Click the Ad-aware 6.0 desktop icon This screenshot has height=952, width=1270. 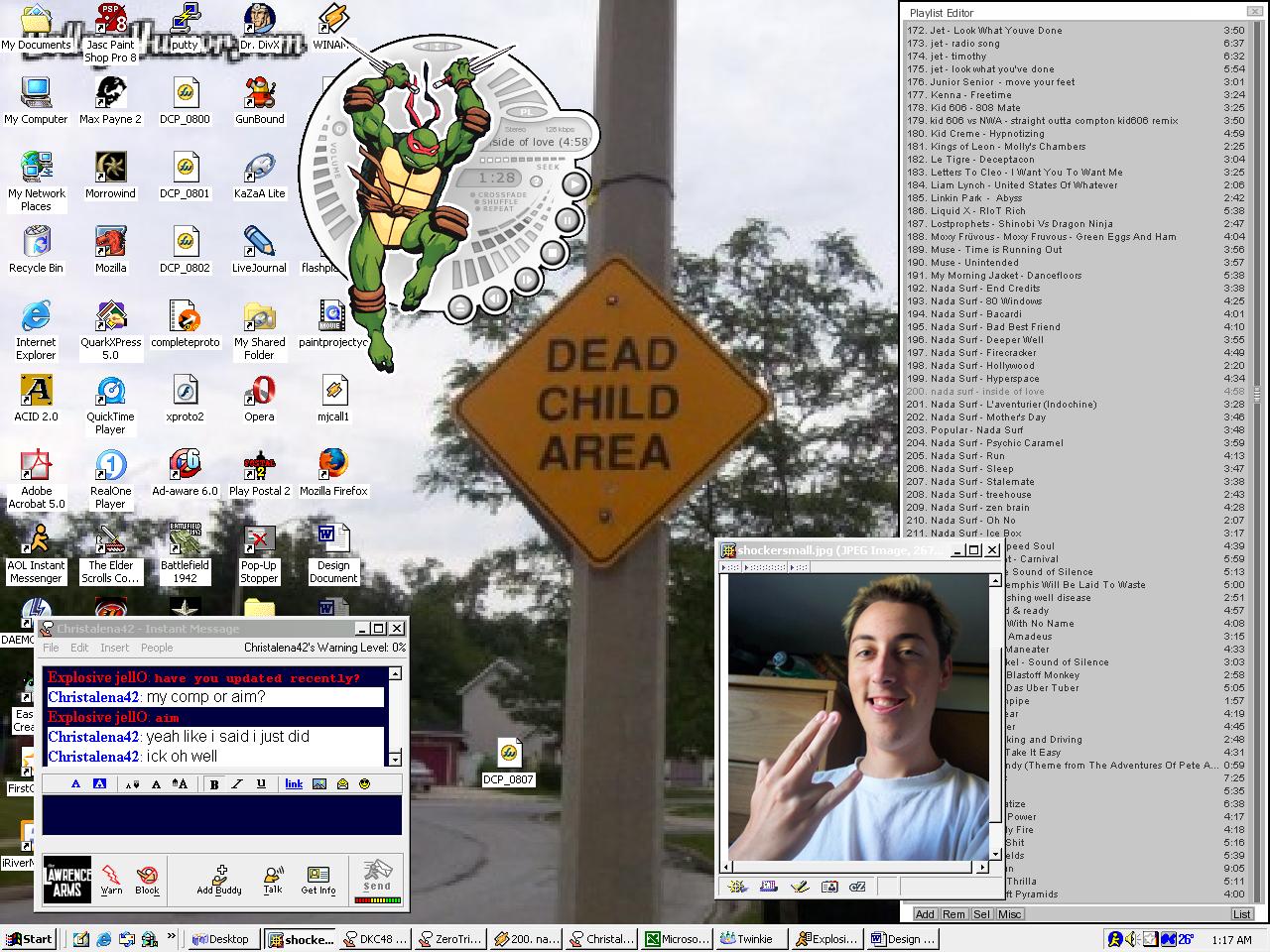click(x=185, y=474)
